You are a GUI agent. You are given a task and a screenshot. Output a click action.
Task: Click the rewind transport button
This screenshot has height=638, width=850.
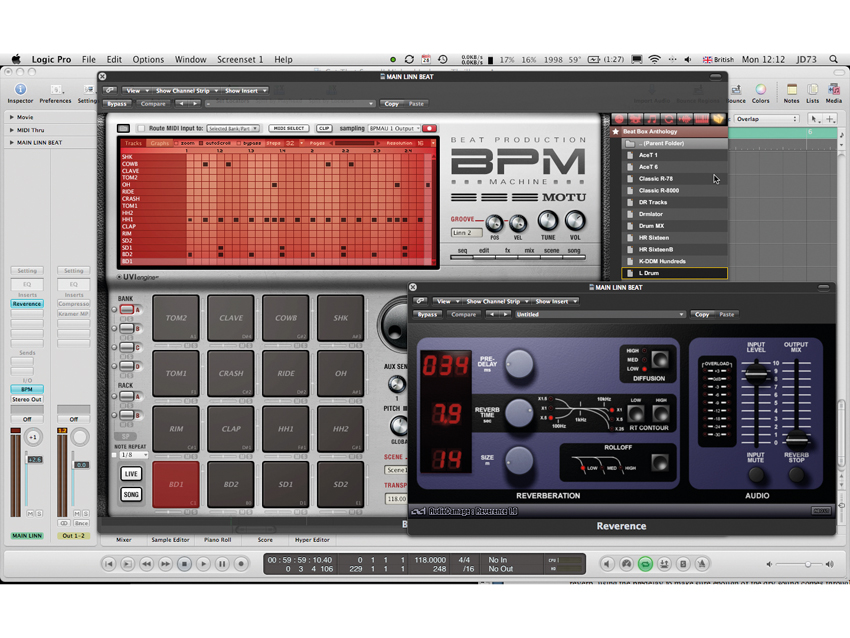coord(146,564)
